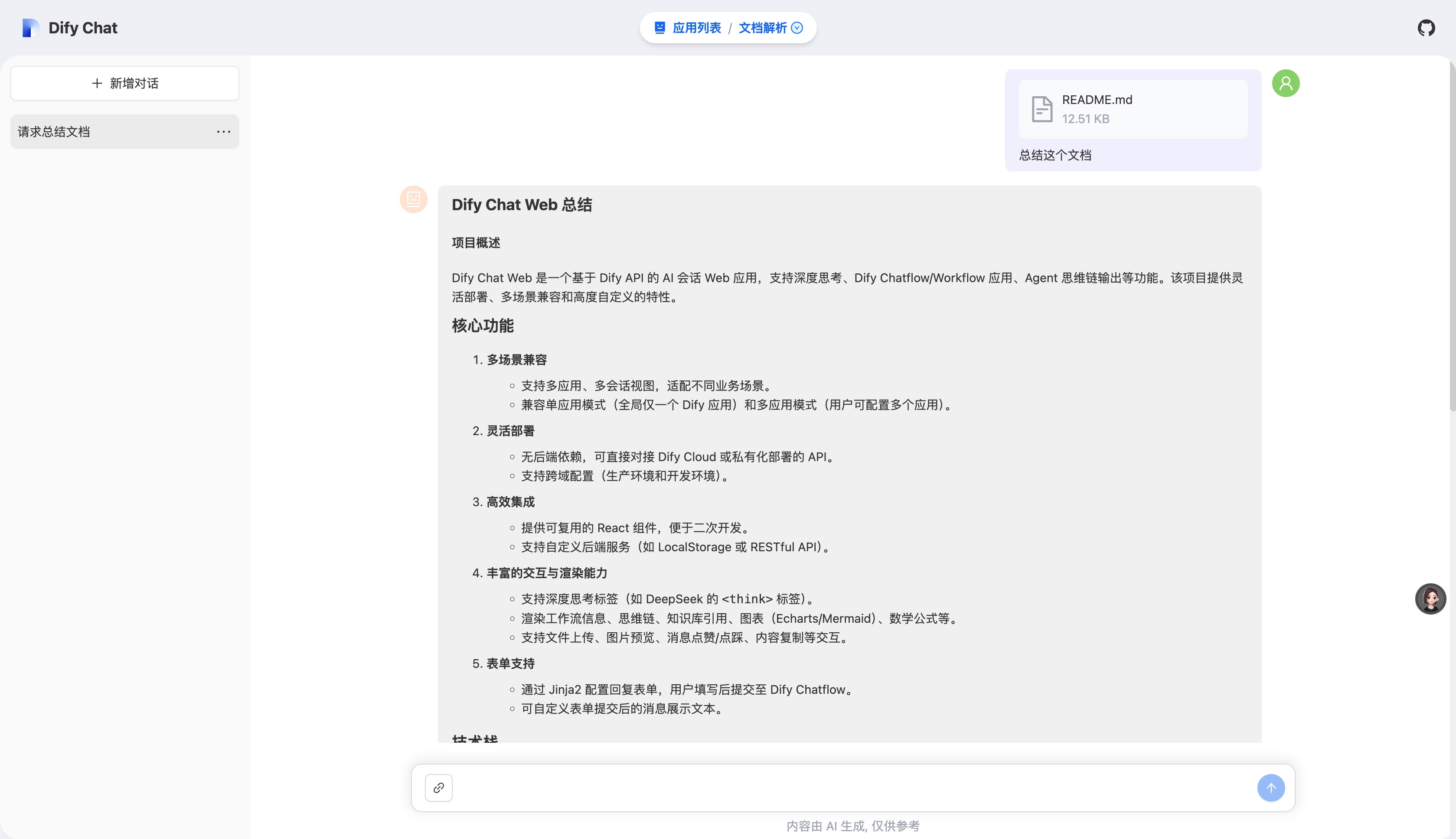Screen dimensions: 1456x839
Task: Click the 新增对话 button
Action: click(x=124, y=83)
